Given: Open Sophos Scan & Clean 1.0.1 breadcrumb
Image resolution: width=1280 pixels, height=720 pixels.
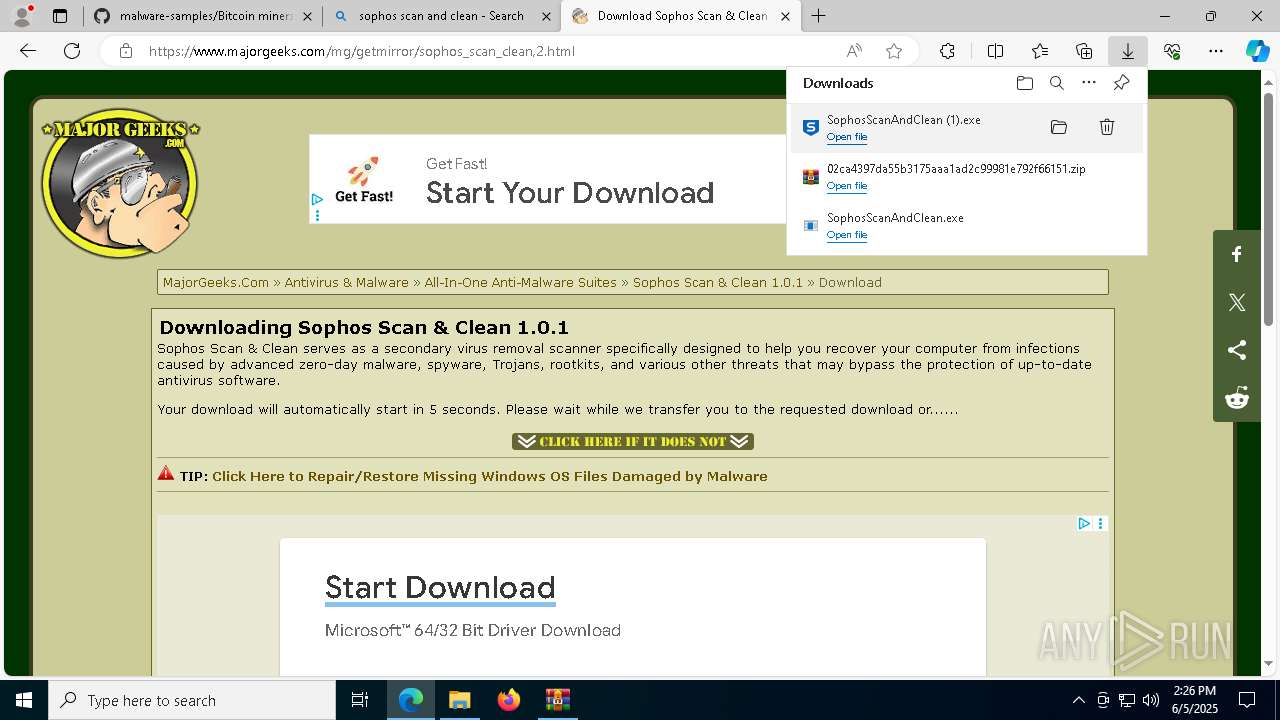Looking at the screenshot, I should coord(718,282).
